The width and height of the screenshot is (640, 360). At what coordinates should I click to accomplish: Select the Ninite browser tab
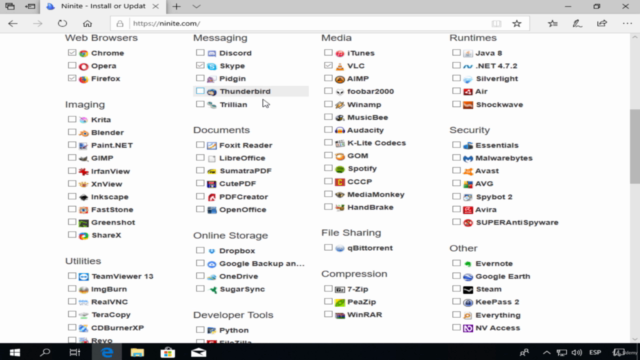pyautogui.click(x=104, y=7)
